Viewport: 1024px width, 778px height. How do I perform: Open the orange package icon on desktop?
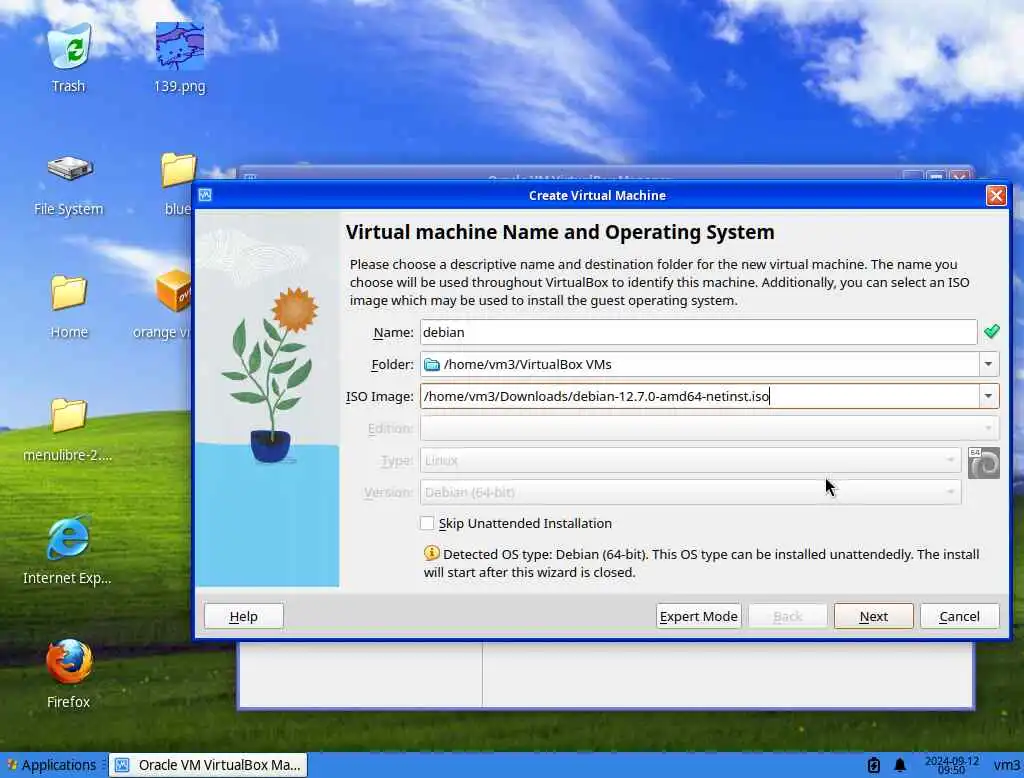pos(174,291)
